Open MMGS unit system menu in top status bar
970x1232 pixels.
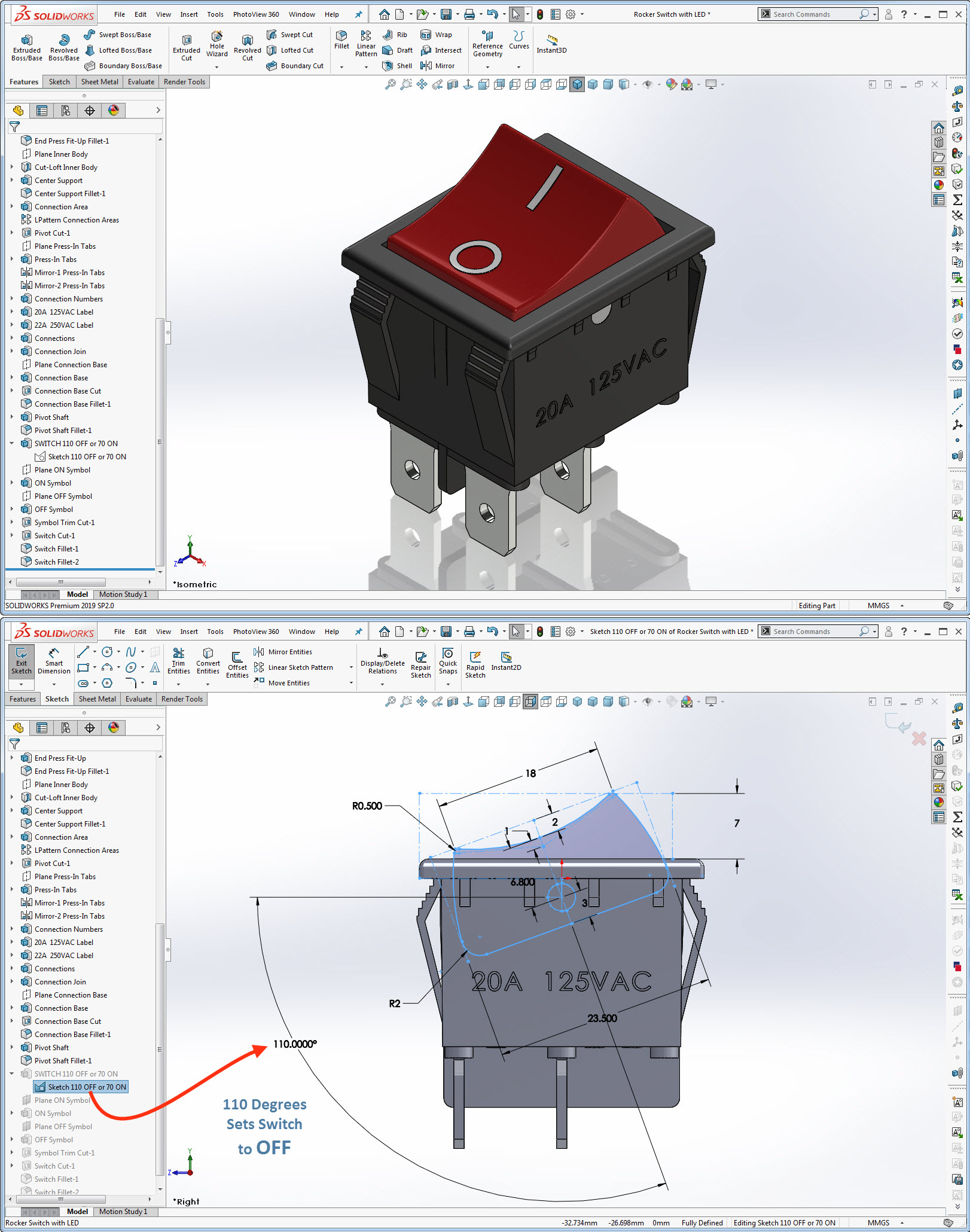(x=885, y=605)
